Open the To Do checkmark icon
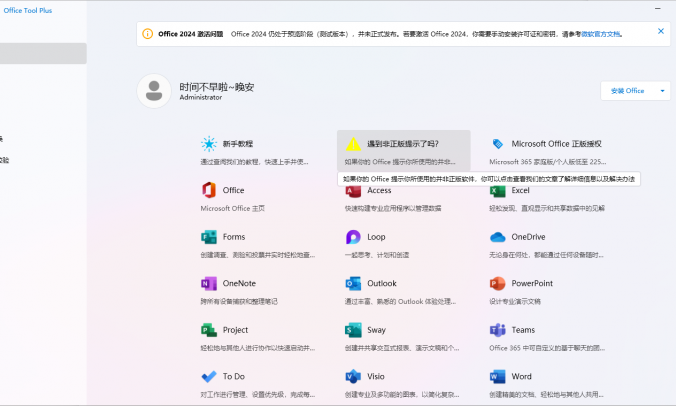This screenshot has height=406, width=676. 209,377
